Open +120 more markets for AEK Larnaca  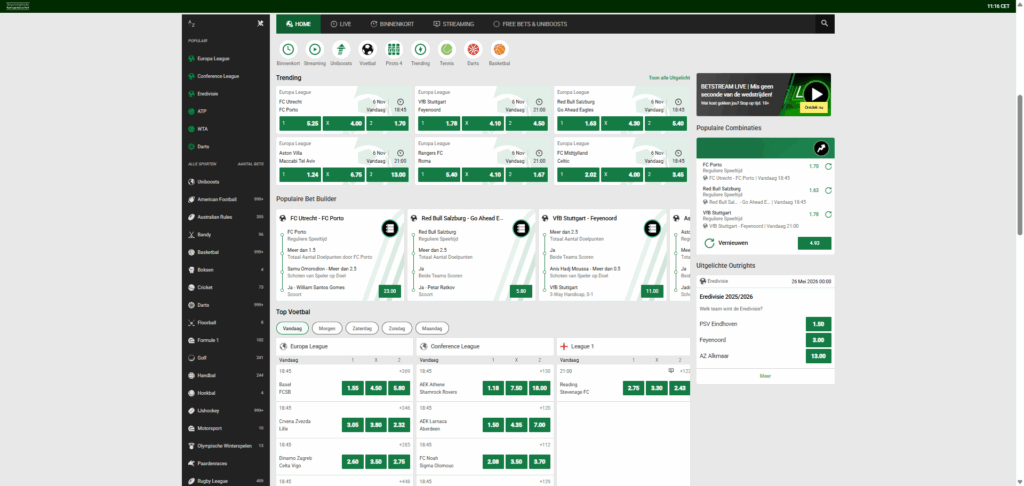(x=544, y=408)
